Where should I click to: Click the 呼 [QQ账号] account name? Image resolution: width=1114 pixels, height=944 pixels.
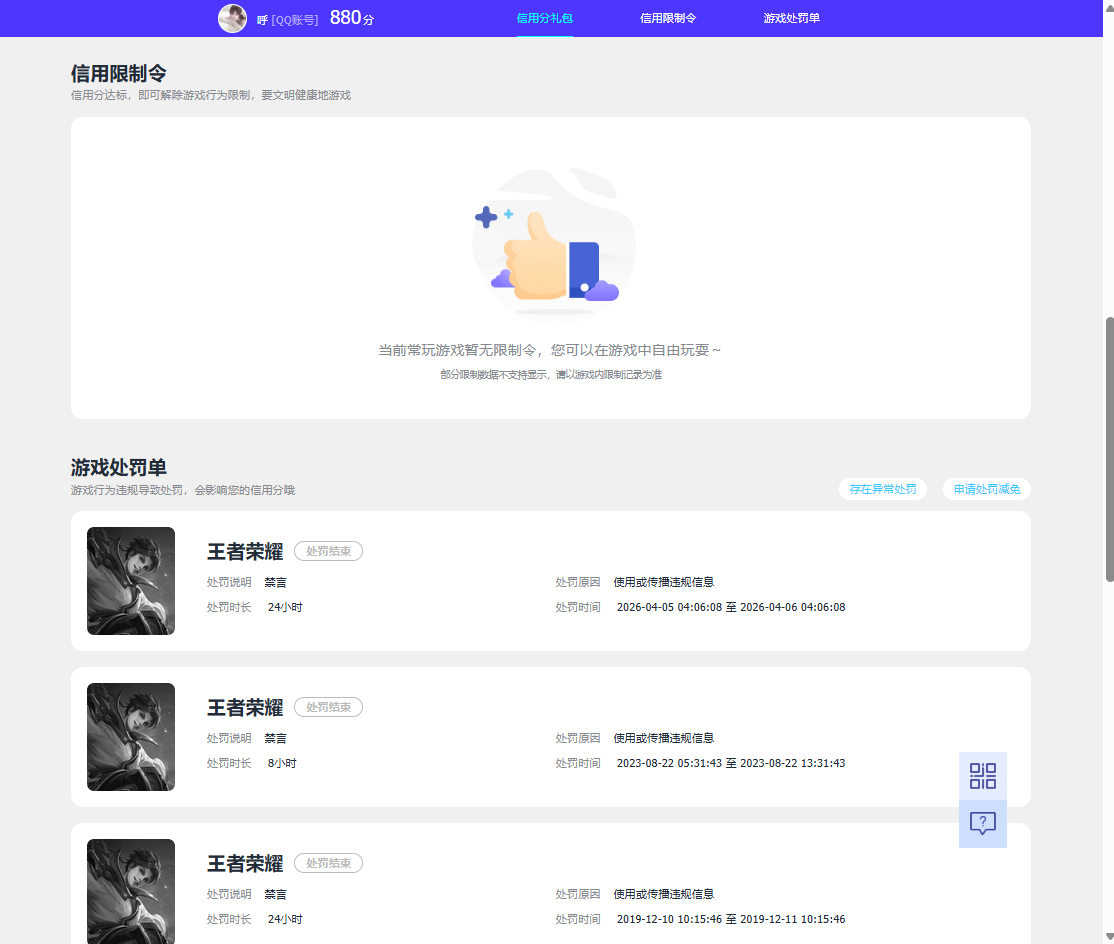click(x=287, y=20)
